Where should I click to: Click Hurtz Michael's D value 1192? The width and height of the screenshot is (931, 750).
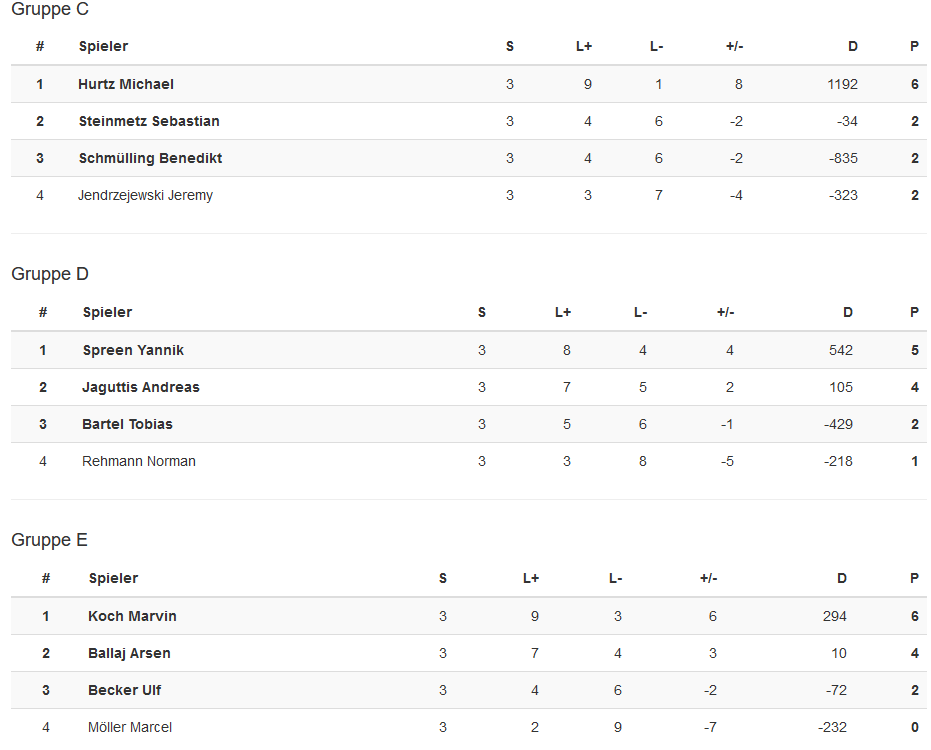tap(842, 85)
